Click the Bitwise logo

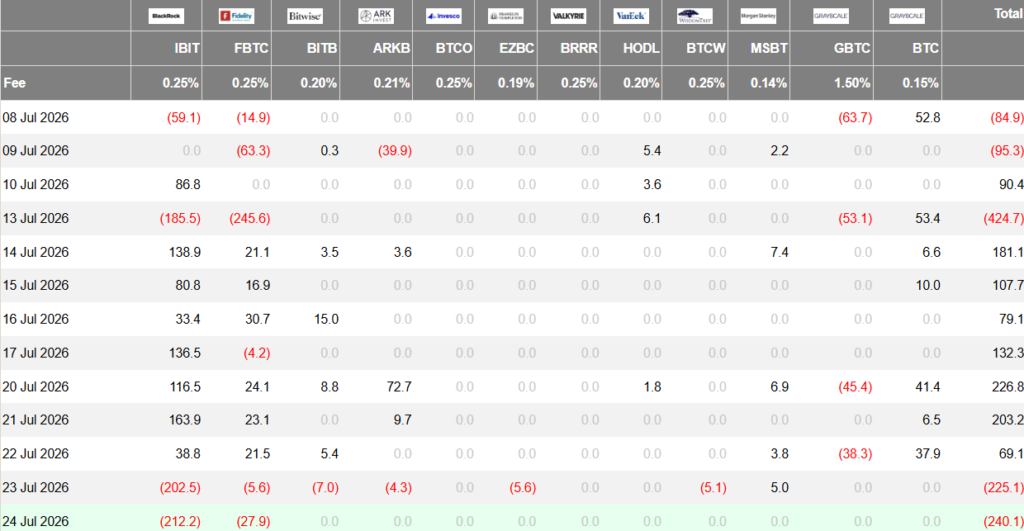305,16
